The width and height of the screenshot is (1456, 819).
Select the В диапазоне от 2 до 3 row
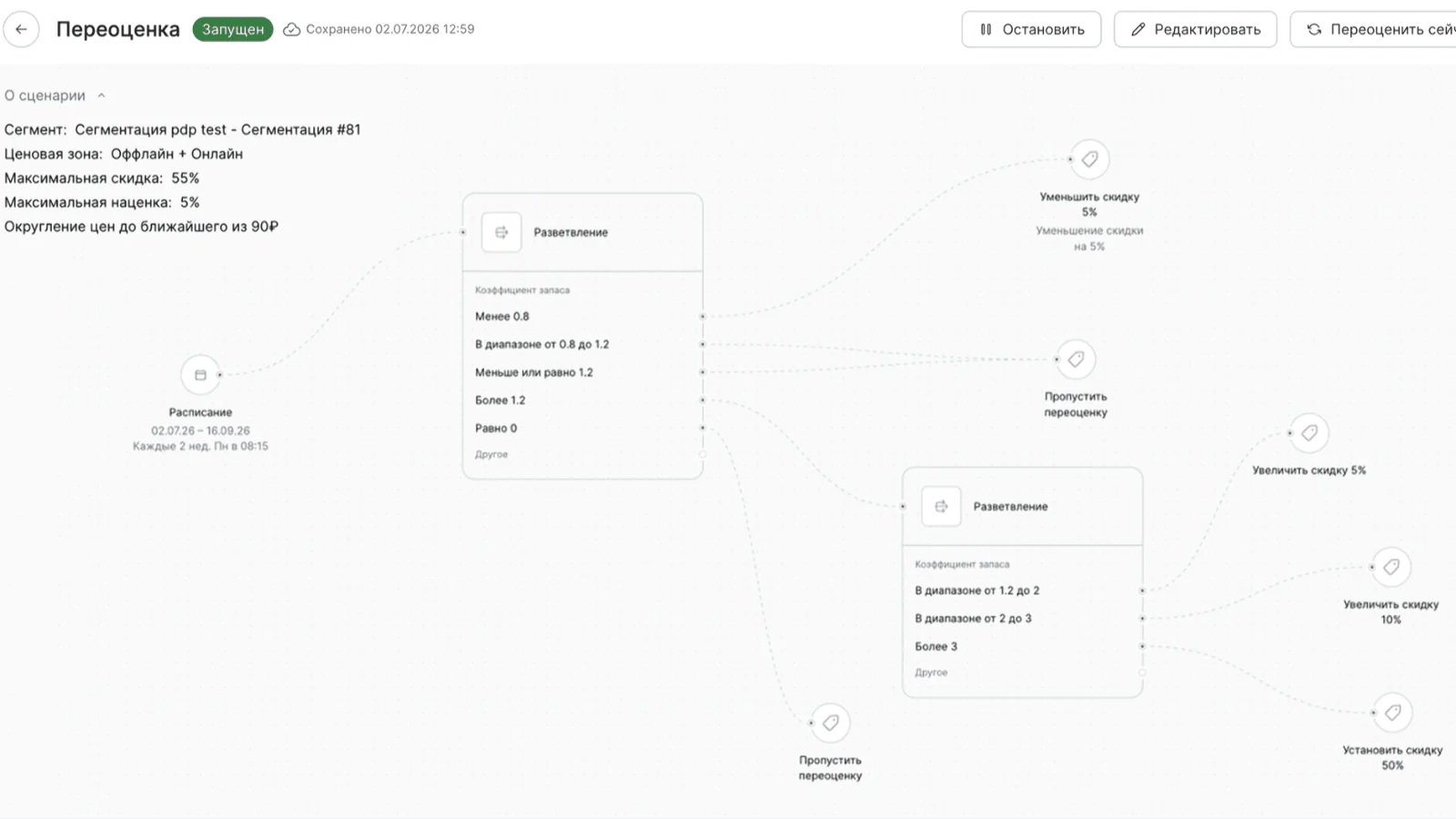tap(1022, 619)
